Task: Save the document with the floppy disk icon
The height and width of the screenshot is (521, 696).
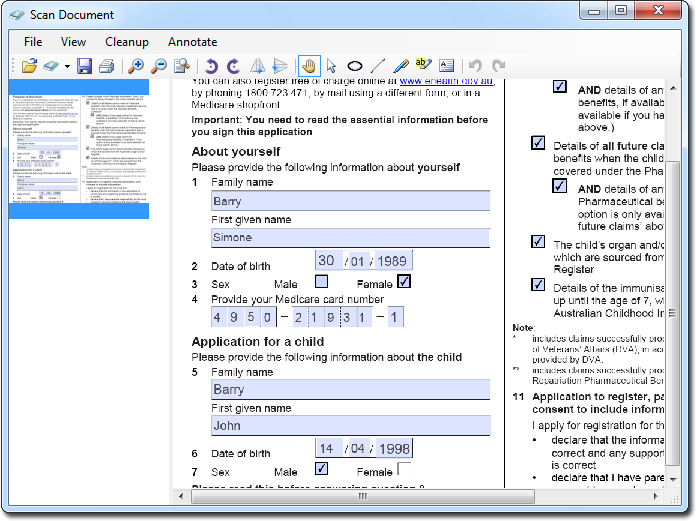Action: [x=85, y=67]
